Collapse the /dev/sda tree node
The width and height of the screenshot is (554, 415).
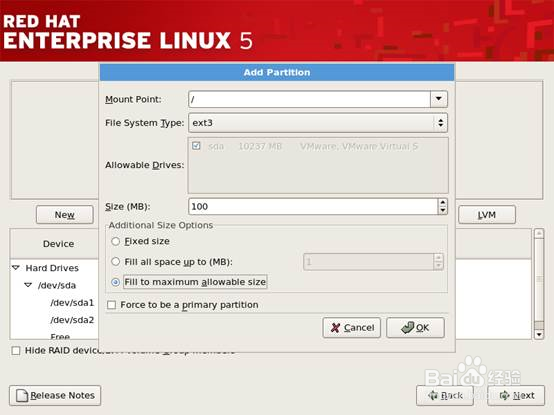coord(28,285)
